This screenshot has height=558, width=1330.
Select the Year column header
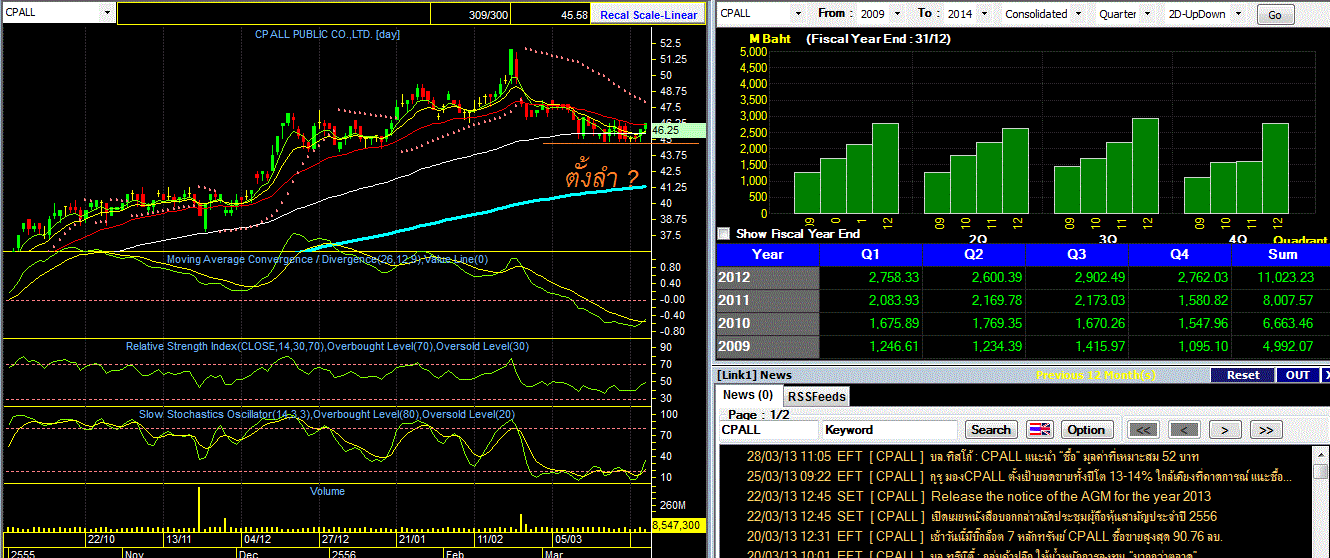(768, 254)
